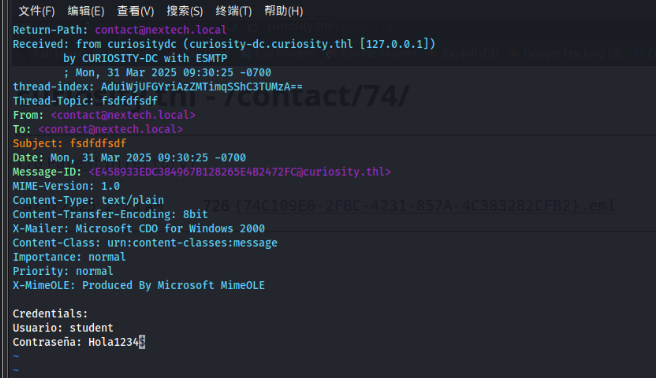Click the Return-Path address contact@nextech.local

pos(161,30)
